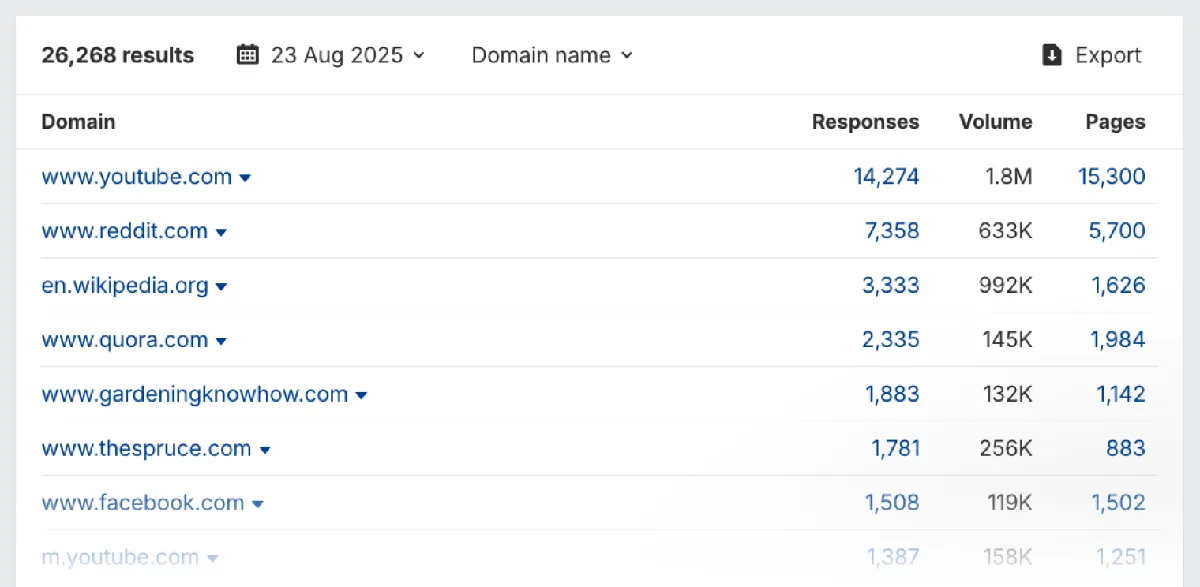Click the 26,268 results count
The width and height of the screenshot is (1200, 587).
pos(118,55)
